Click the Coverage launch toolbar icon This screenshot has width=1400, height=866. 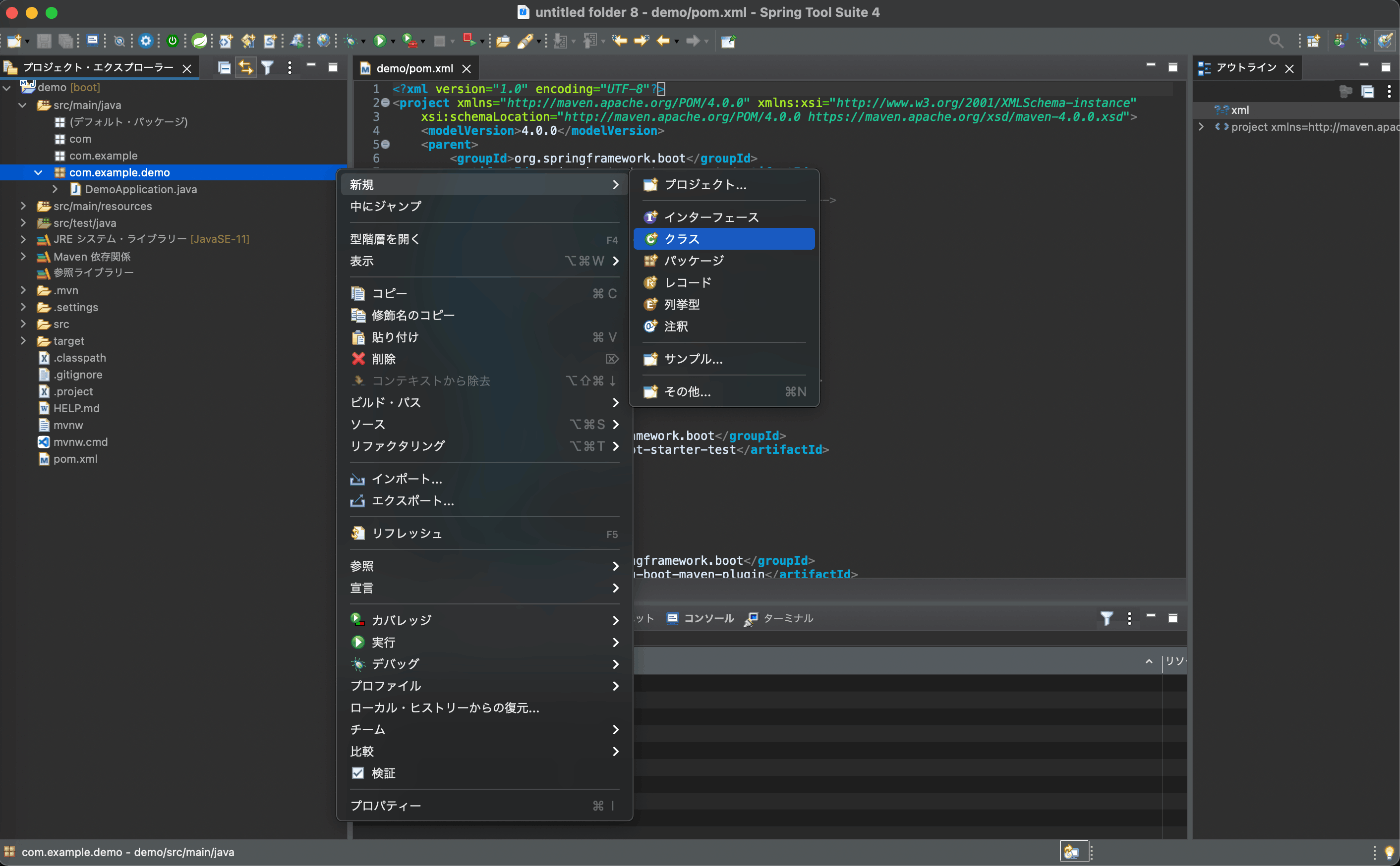pyautogui.click(x=410, y=41)
